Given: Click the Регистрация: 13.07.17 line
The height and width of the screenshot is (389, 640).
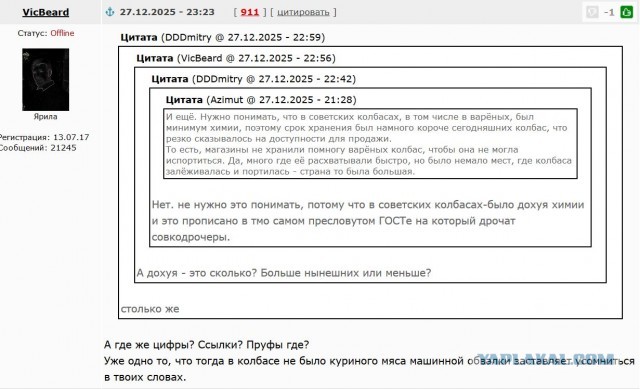Looking at the screenshot, I should coord(43,137).
